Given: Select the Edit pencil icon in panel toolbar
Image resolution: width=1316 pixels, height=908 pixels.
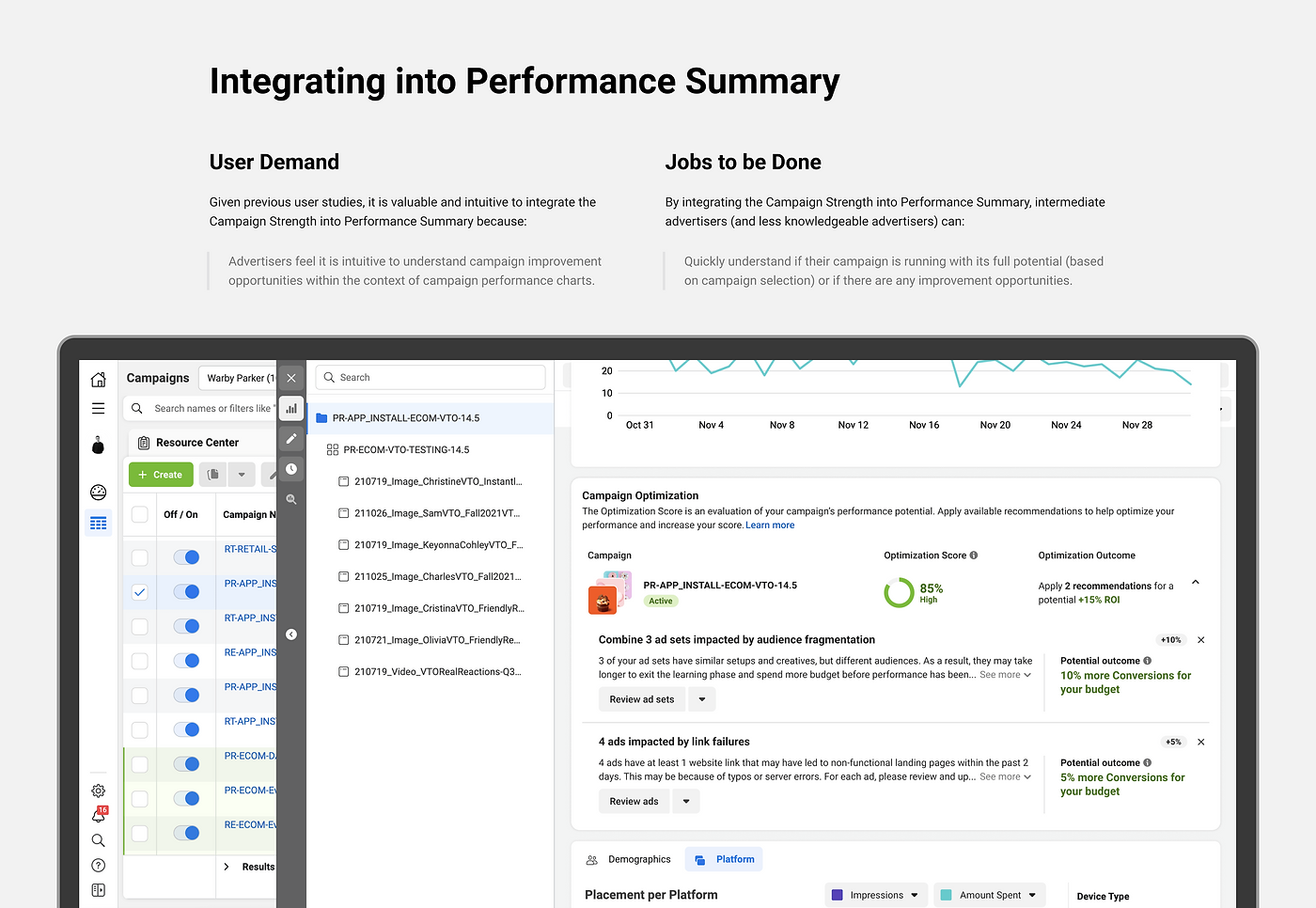Looking at the screenshot, I should click(290, 438).
